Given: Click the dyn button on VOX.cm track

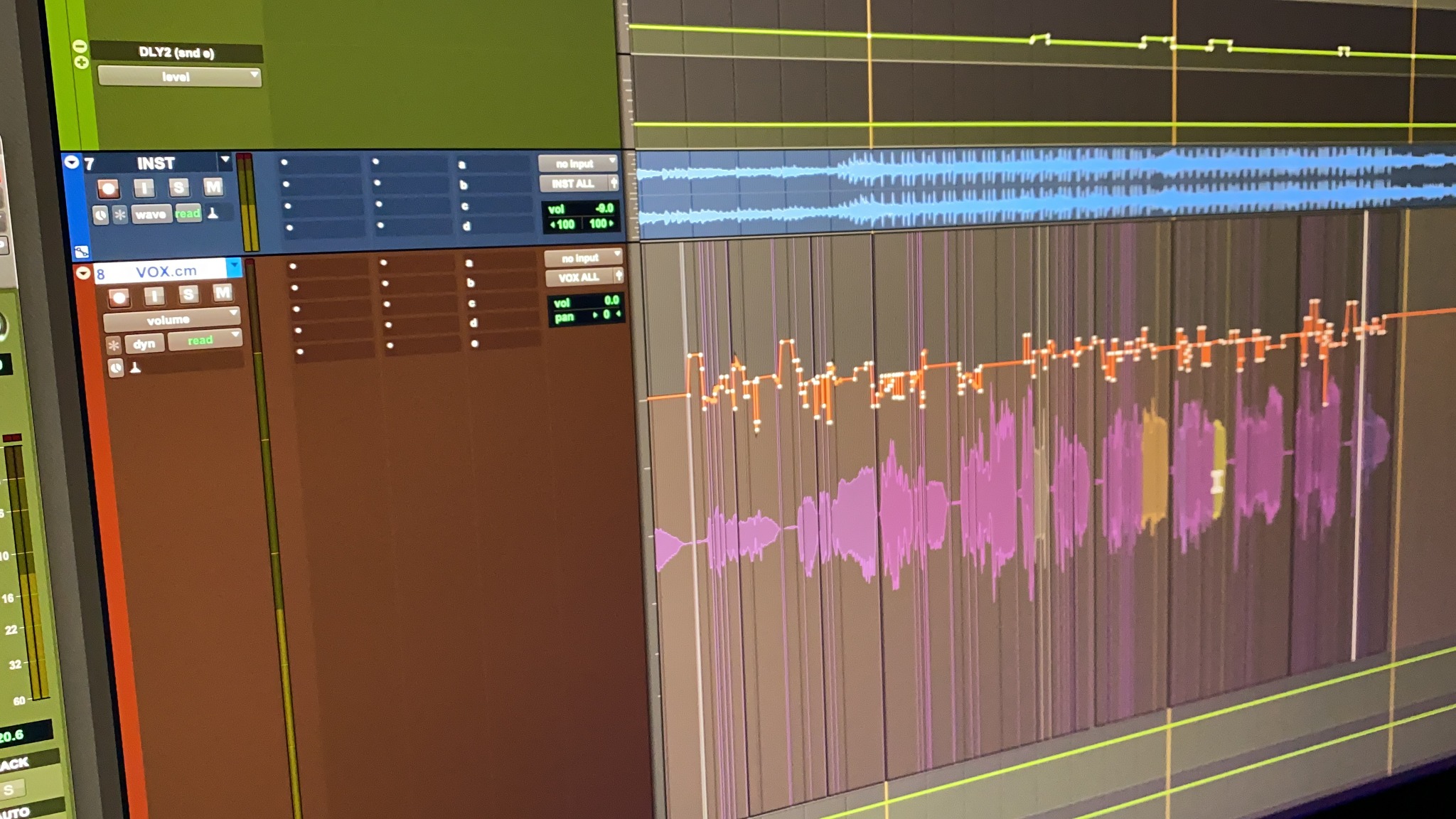Looking at the screenshot, I should [x=144, y=344].
